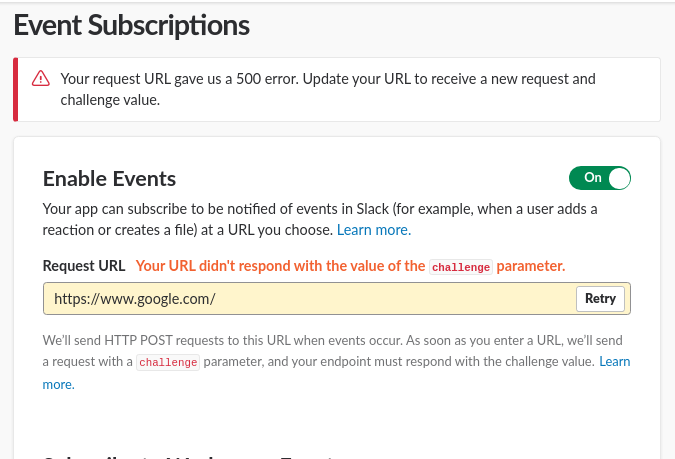Click the 500 error alert banner text
Screen dimensions: 675x459
(x=328, y=89)
